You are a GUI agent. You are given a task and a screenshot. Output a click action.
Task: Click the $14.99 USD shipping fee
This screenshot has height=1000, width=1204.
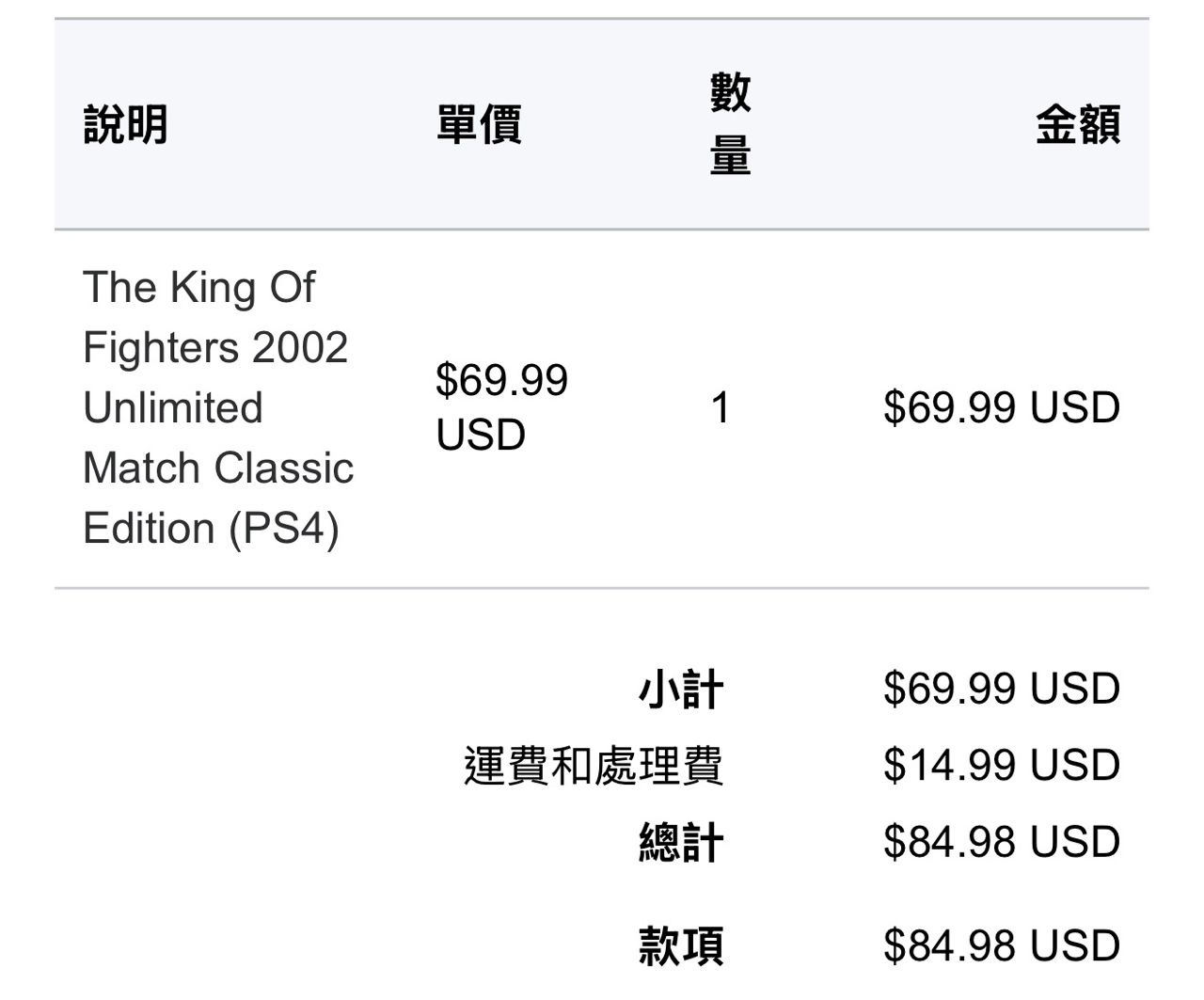[1002, 765]
